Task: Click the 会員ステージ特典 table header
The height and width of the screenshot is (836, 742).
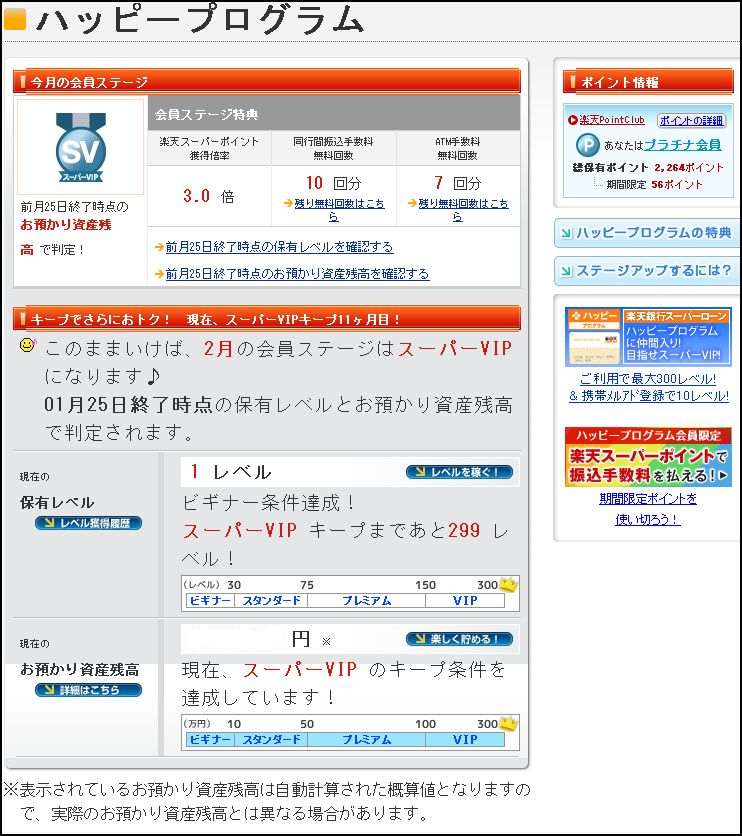Action: point(334,113)
